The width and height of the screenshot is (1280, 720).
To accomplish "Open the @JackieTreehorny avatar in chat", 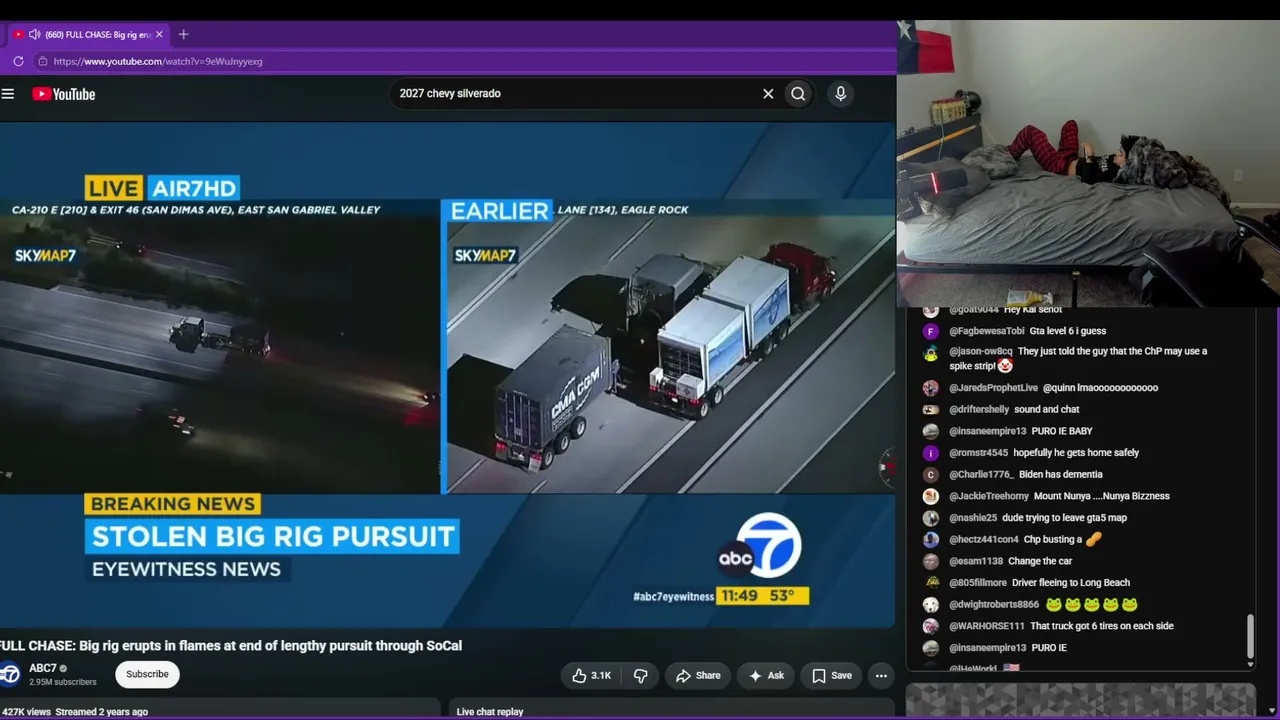I will (931, 497).
